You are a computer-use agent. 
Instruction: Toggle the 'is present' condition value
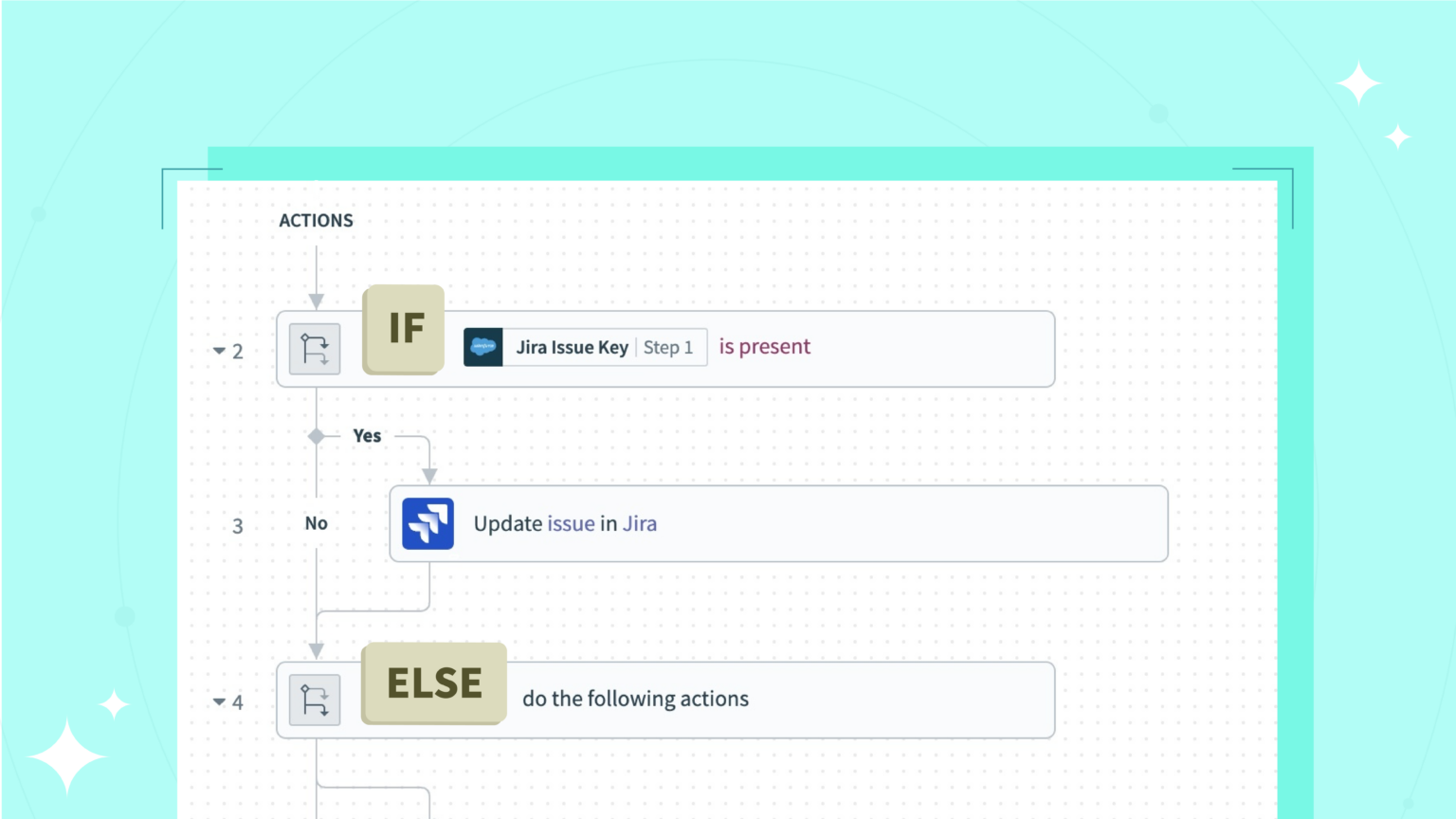click(x=764, y=346)
